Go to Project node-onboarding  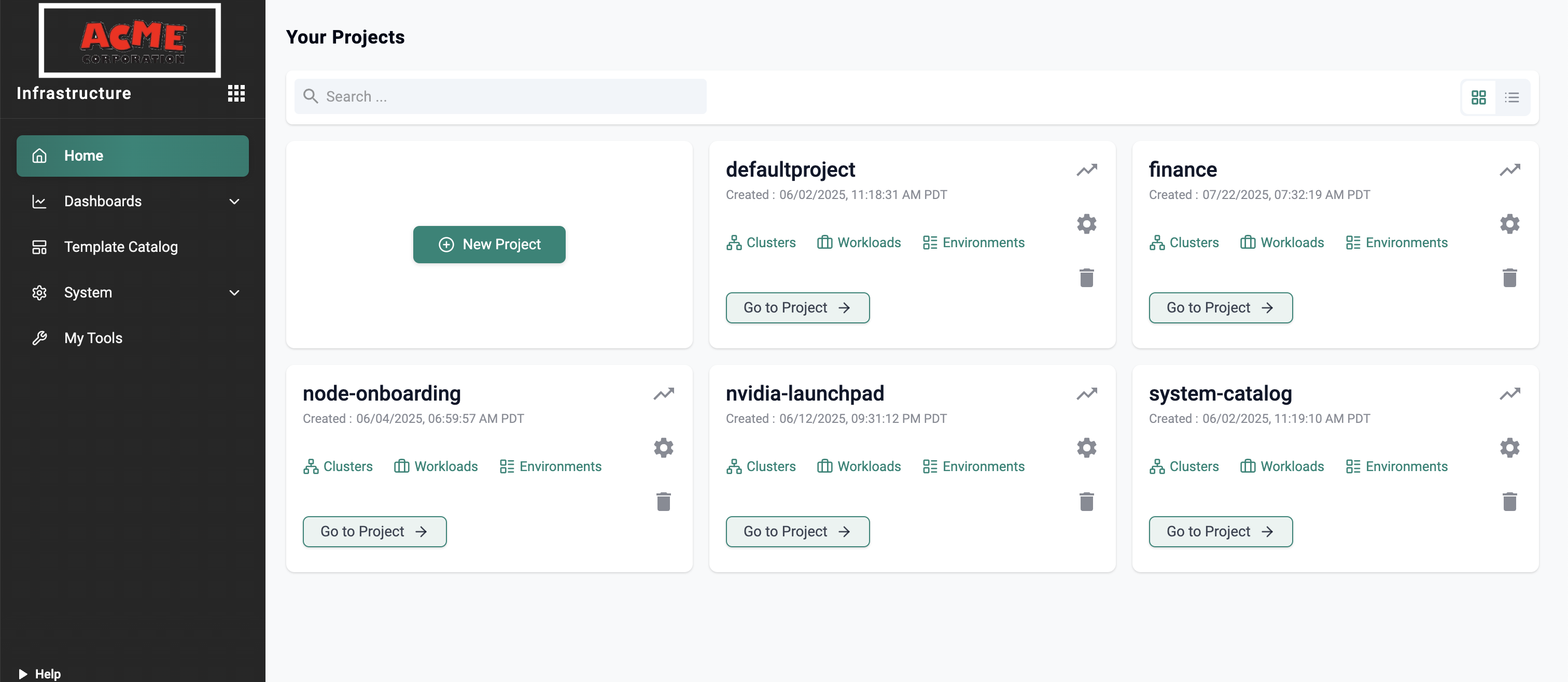pyautogui.click(x=374, y=532)
